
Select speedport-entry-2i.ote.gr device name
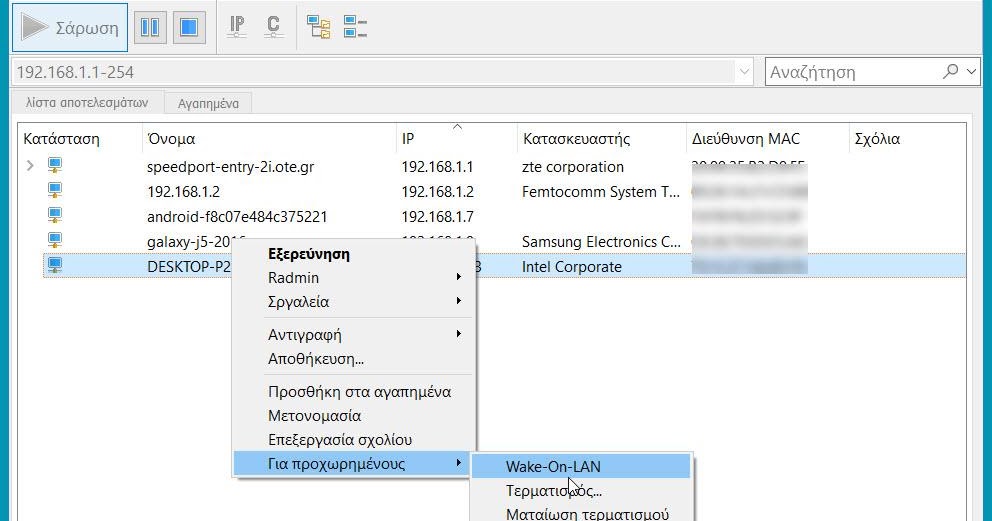pos(230,167)
